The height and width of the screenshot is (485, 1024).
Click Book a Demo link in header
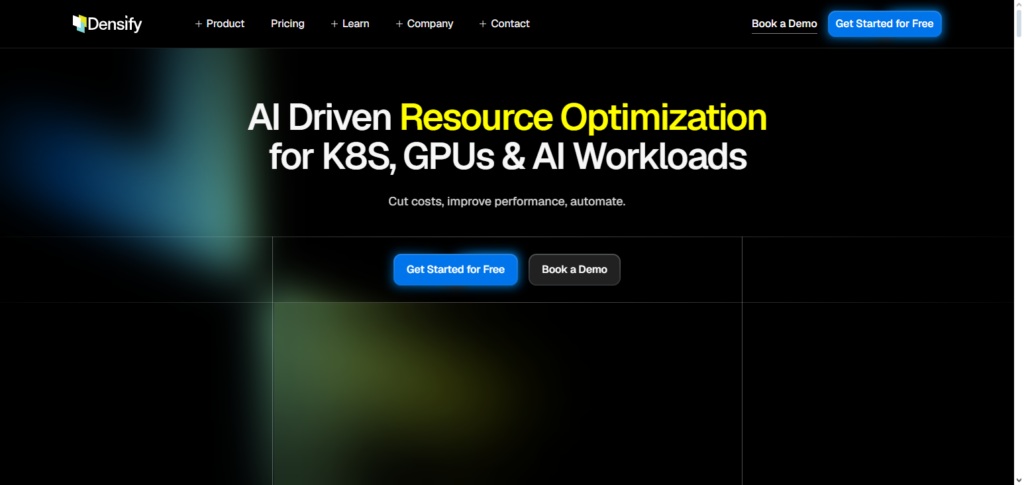pos(784,24)
